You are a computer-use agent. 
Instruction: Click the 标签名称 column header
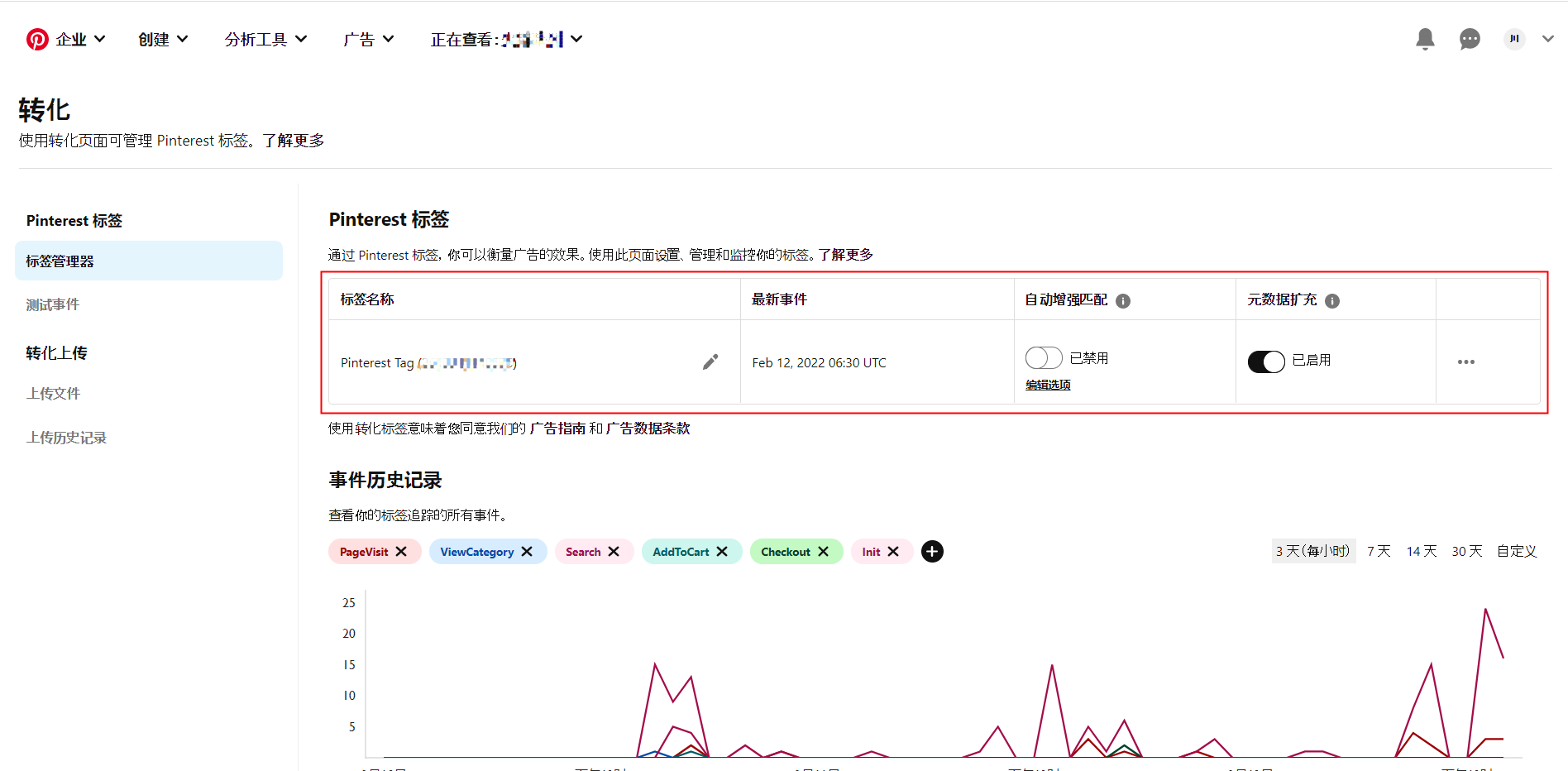pyautogui.click(x=367, y=299)
